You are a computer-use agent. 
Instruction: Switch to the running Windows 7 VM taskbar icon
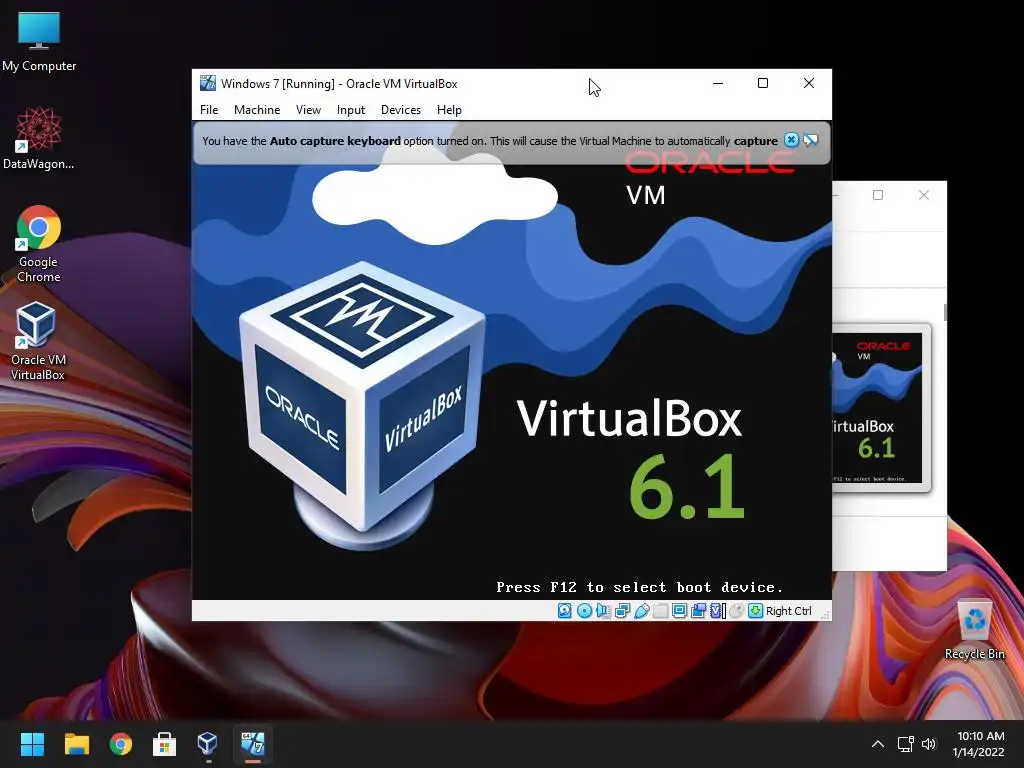253,744
